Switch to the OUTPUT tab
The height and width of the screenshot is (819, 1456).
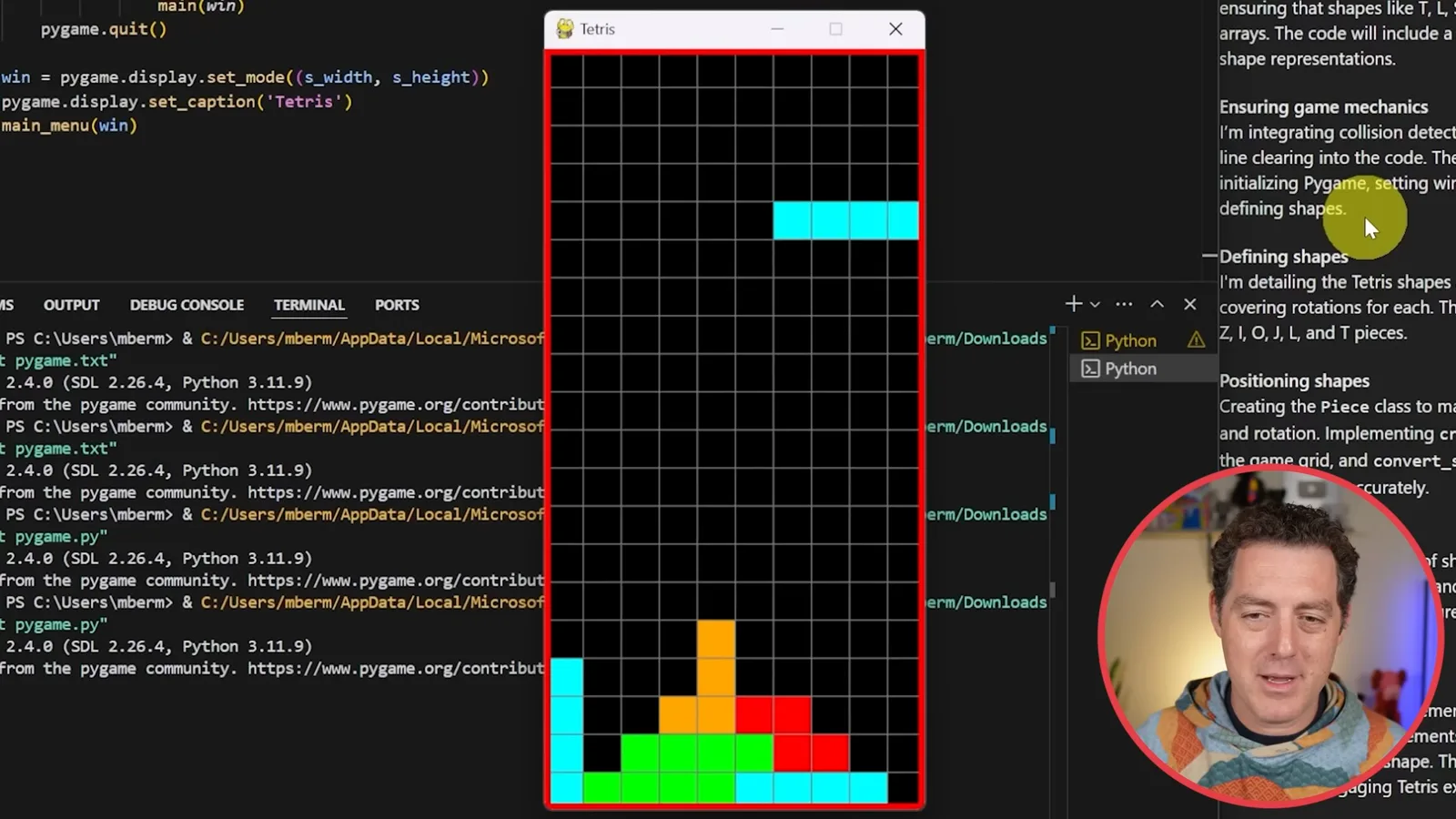[x=71, y=305]
